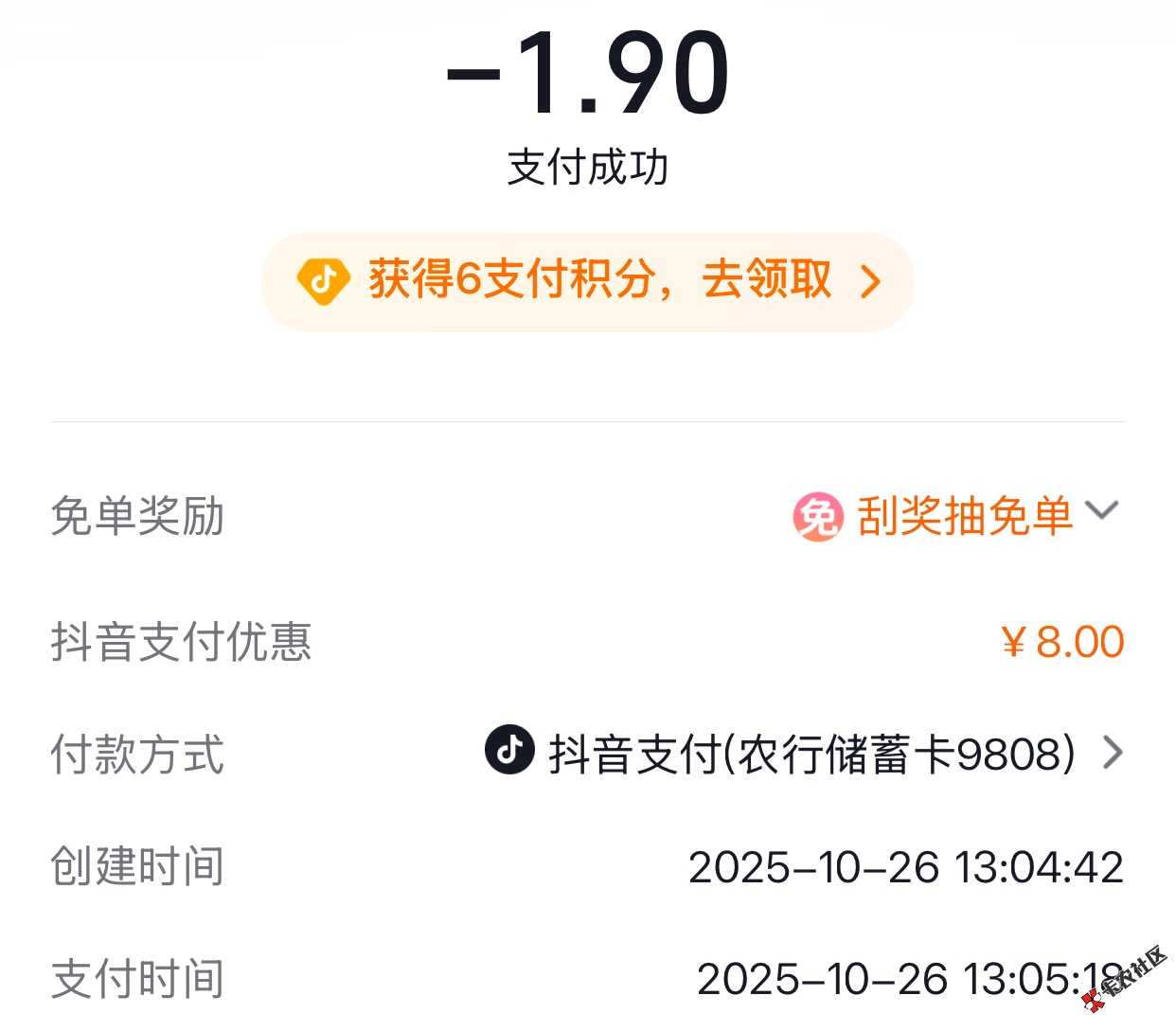Viewport: 1176px width, 1031px height.
Task: Click the round pink 免 icon
Action: [x=816, y=517]
